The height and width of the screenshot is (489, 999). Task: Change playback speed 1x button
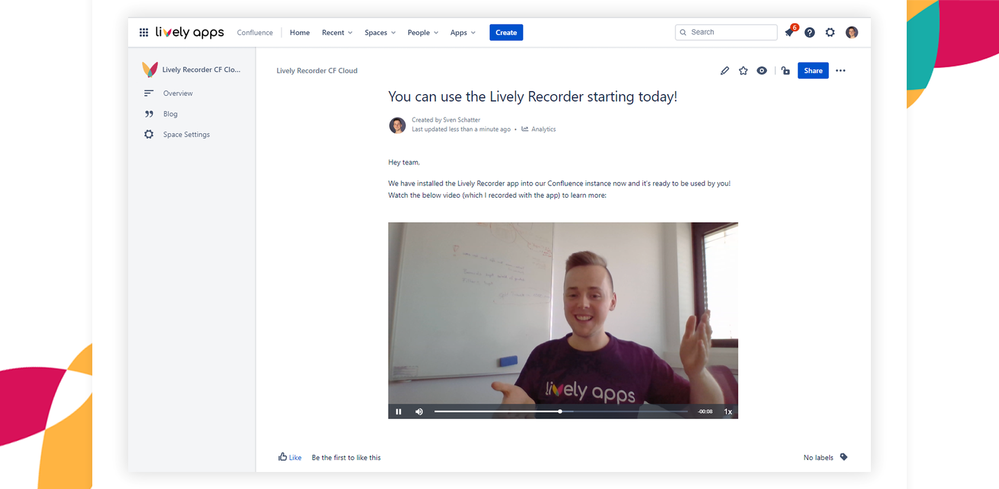click(x=728, y=412)
